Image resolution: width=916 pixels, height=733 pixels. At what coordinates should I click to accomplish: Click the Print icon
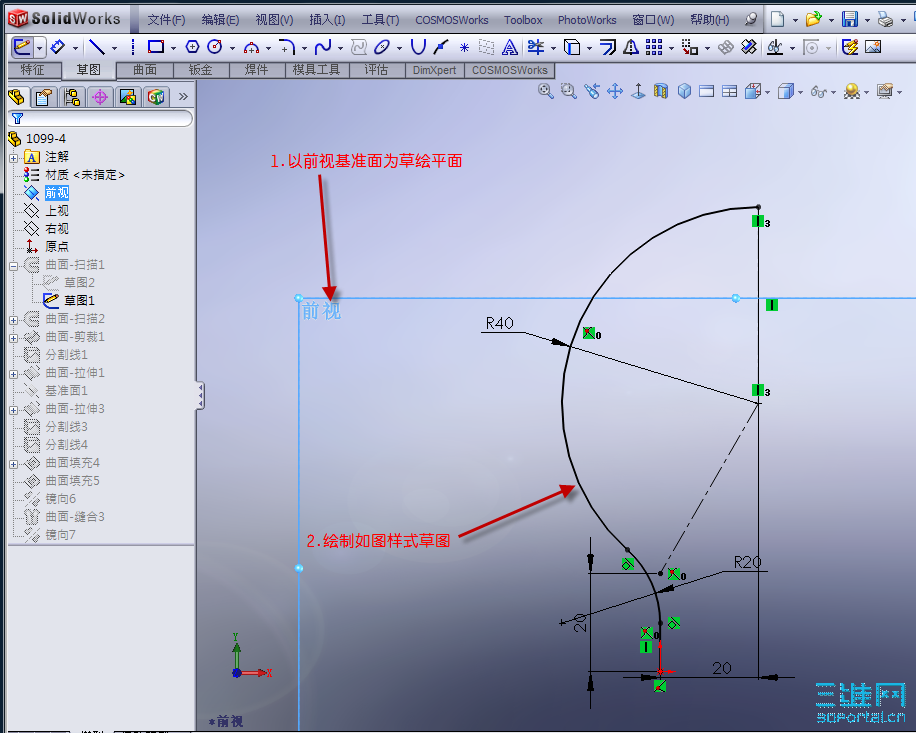click(x=886, y=19)
